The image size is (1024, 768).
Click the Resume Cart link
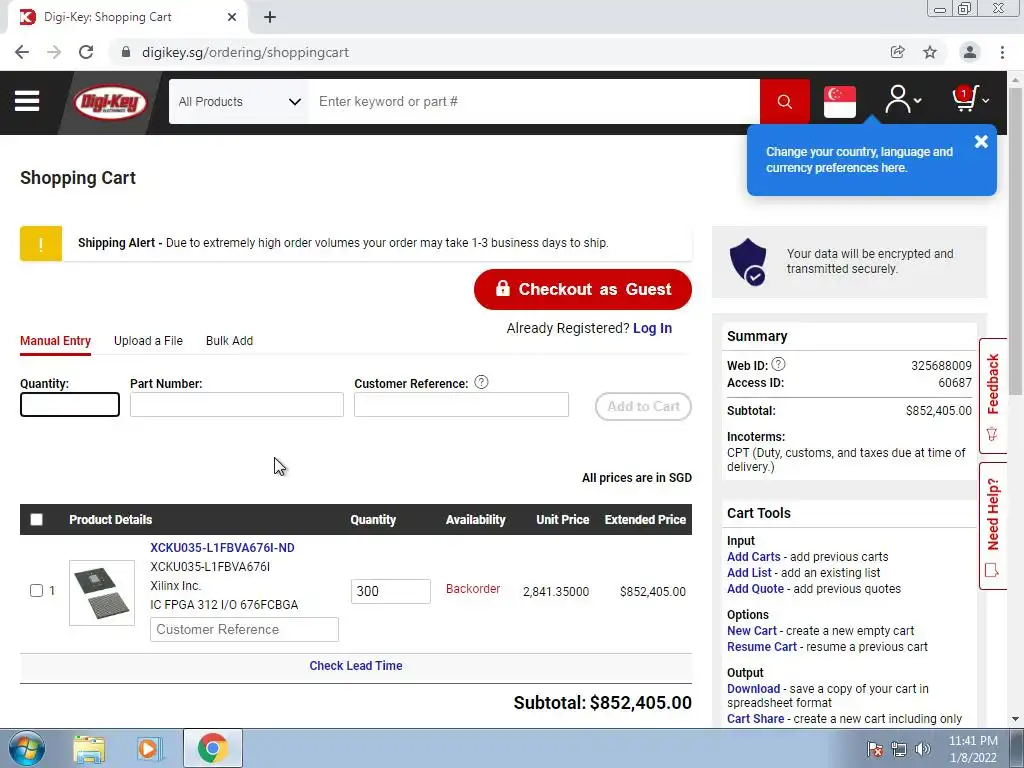tap(761, 647)
